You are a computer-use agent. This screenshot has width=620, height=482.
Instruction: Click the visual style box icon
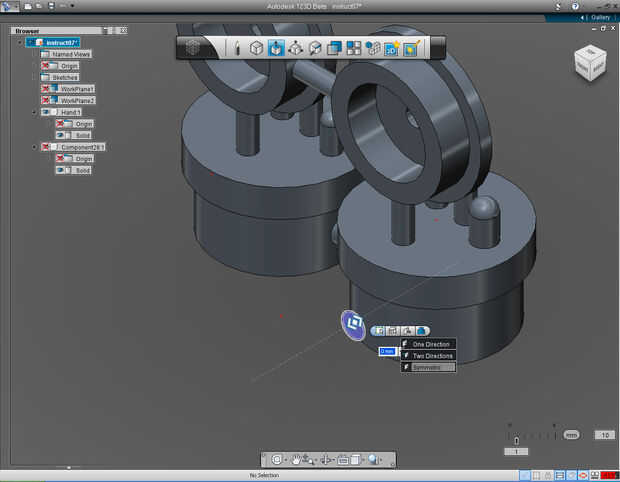[x=355, y=459]
